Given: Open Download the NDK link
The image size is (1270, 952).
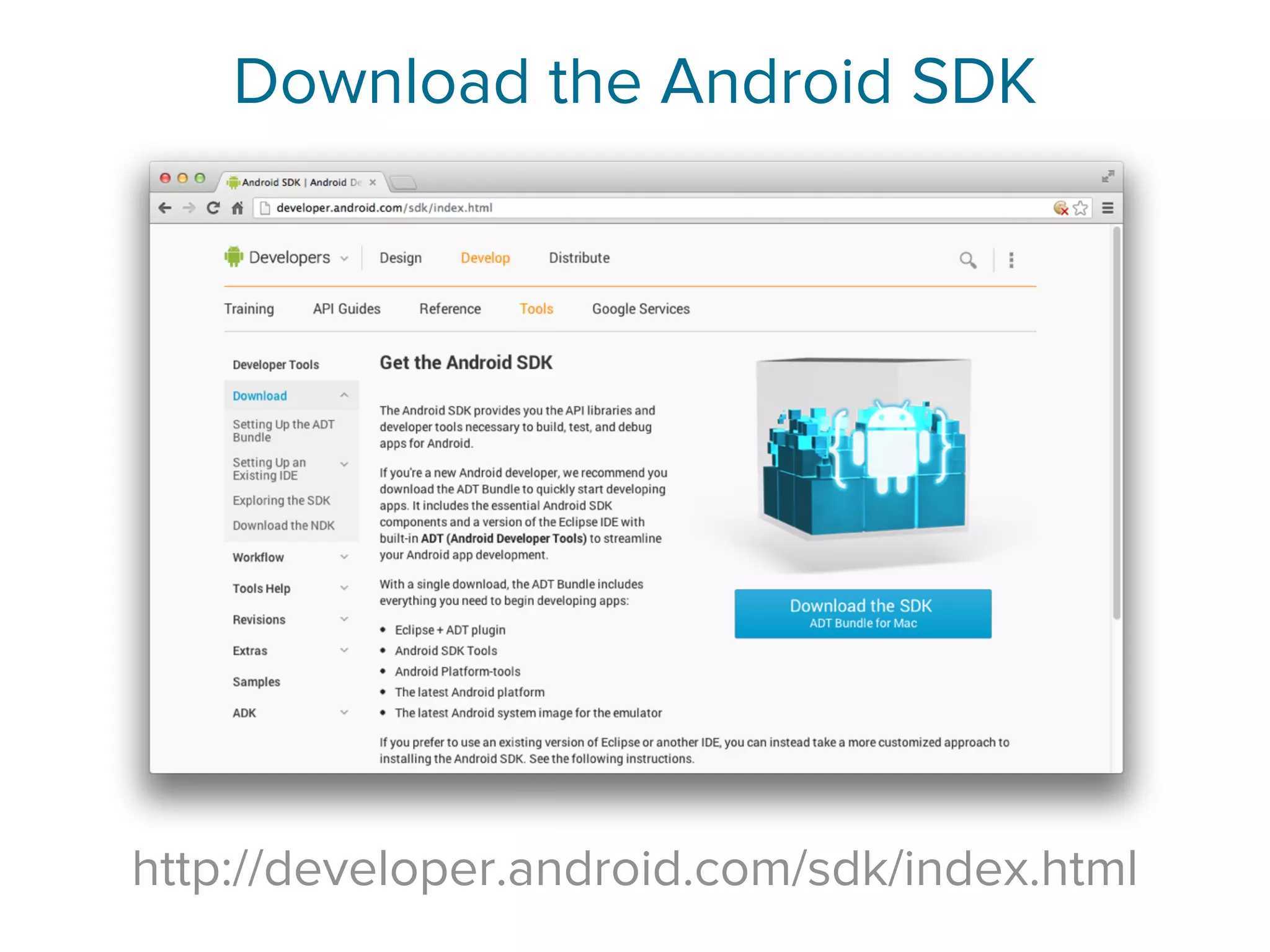Looking at the screenshot, I should coord(283,526).
